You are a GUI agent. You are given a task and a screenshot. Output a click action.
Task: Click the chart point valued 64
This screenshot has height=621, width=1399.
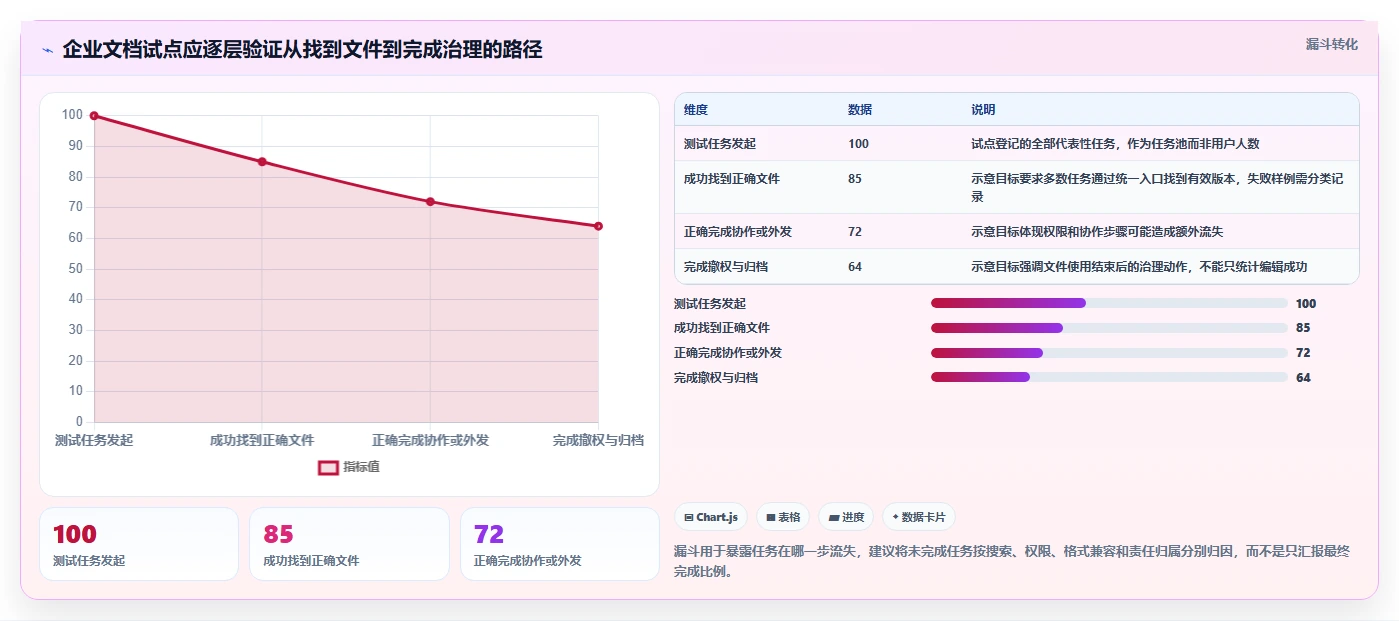coord(598,226)
